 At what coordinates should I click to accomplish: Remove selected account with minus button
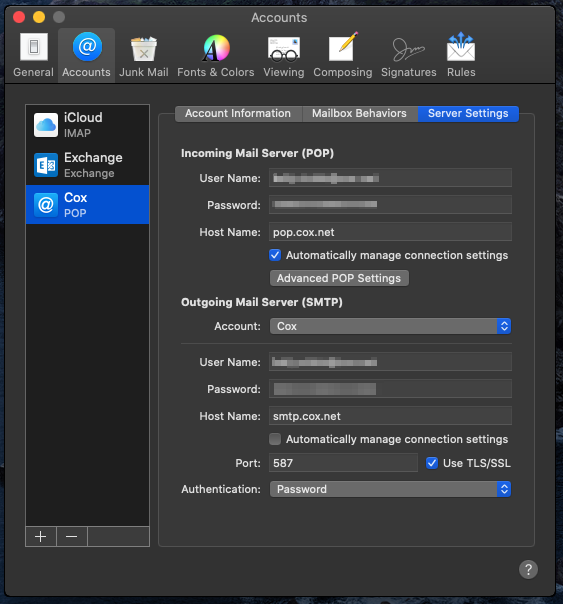point(72,536)
